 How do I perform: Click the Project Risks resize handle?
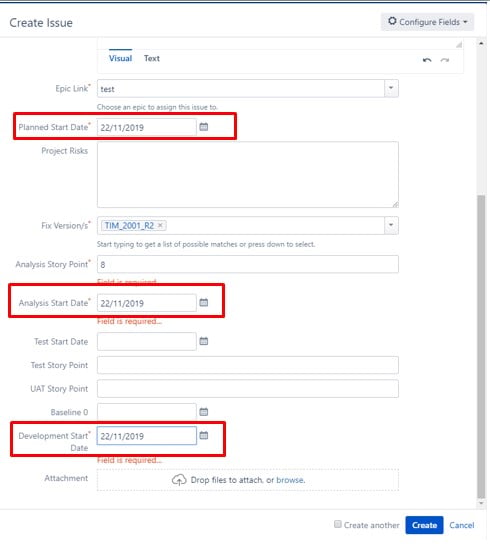pos(395,205)
